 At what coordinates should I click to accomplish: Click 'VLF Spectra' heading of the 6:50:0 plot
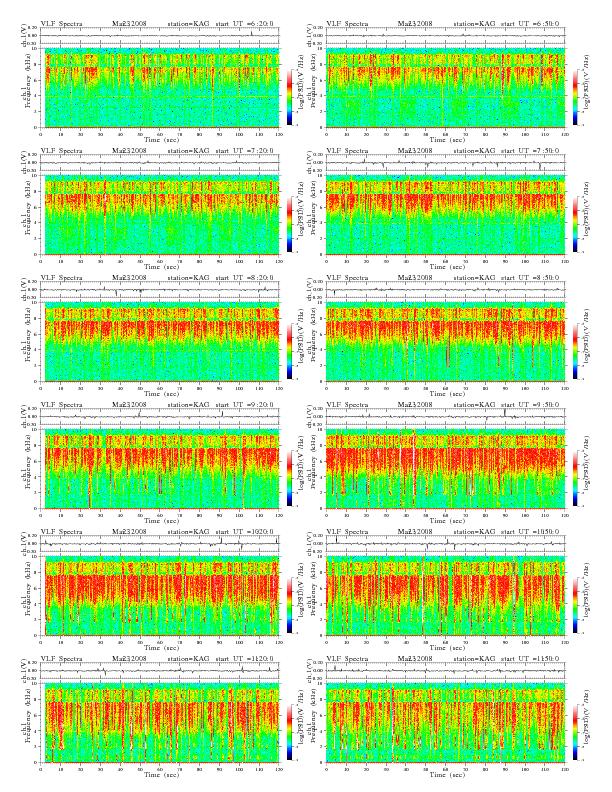(347, 23)
